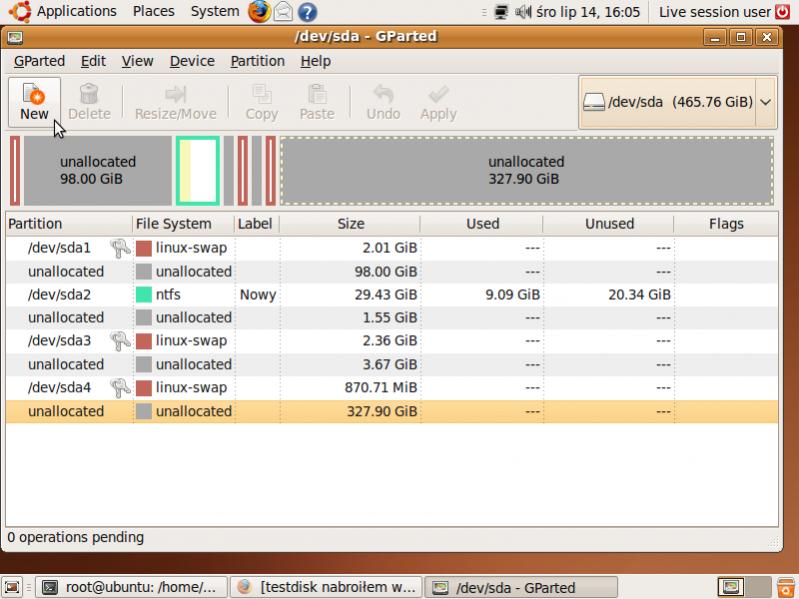
Task: Click the New partition toolbar icon
Action: point(34,95)
